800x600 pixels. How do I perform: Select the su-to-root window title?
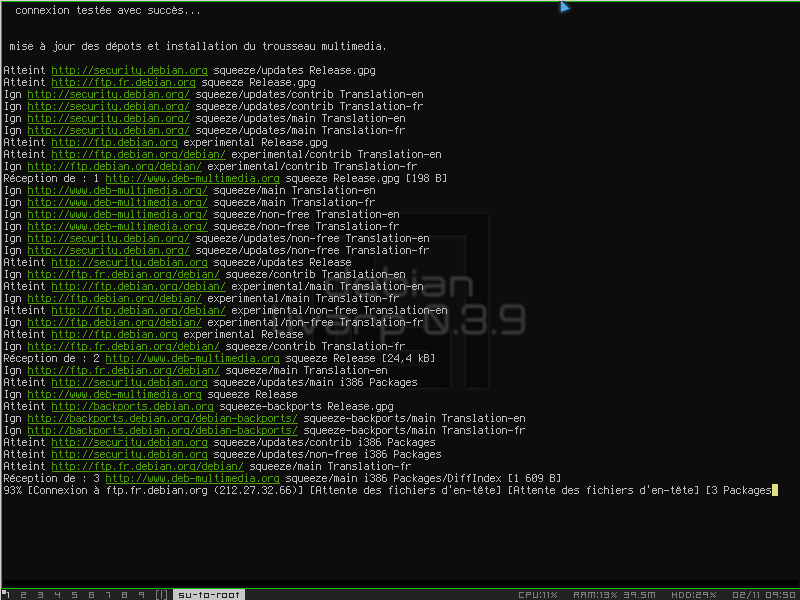click(x=209, y=594)
